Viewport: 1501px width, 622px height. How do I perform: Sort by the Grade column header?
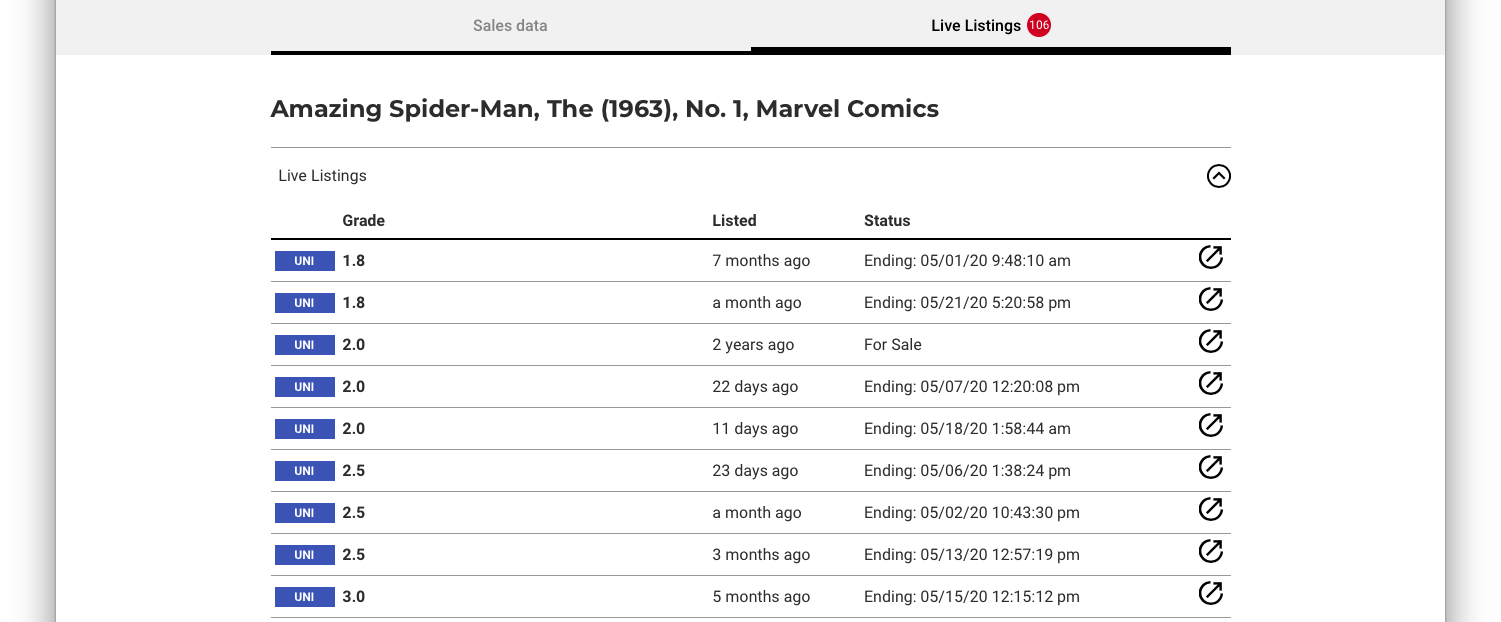(x=363, y=220)
